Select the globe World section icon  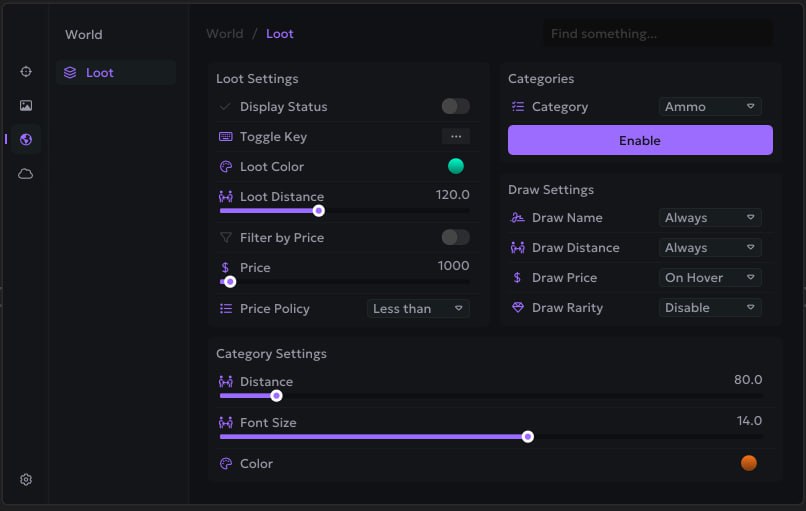(x=26, y=139)
